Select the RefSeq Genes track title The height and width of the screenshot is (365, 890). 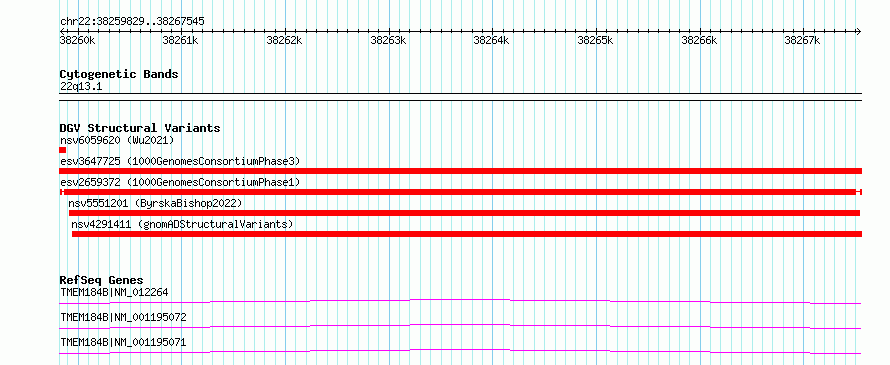click(102, 280)
